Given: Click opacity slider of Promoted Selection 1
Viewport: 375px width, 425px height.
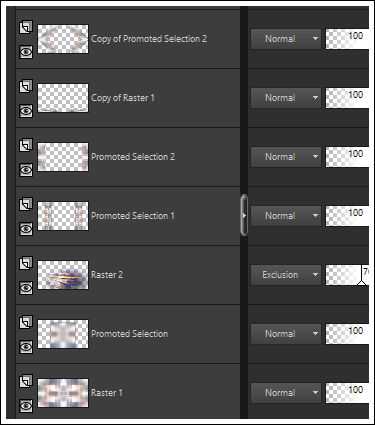Looking at the screenshot, I should [347, 216].
